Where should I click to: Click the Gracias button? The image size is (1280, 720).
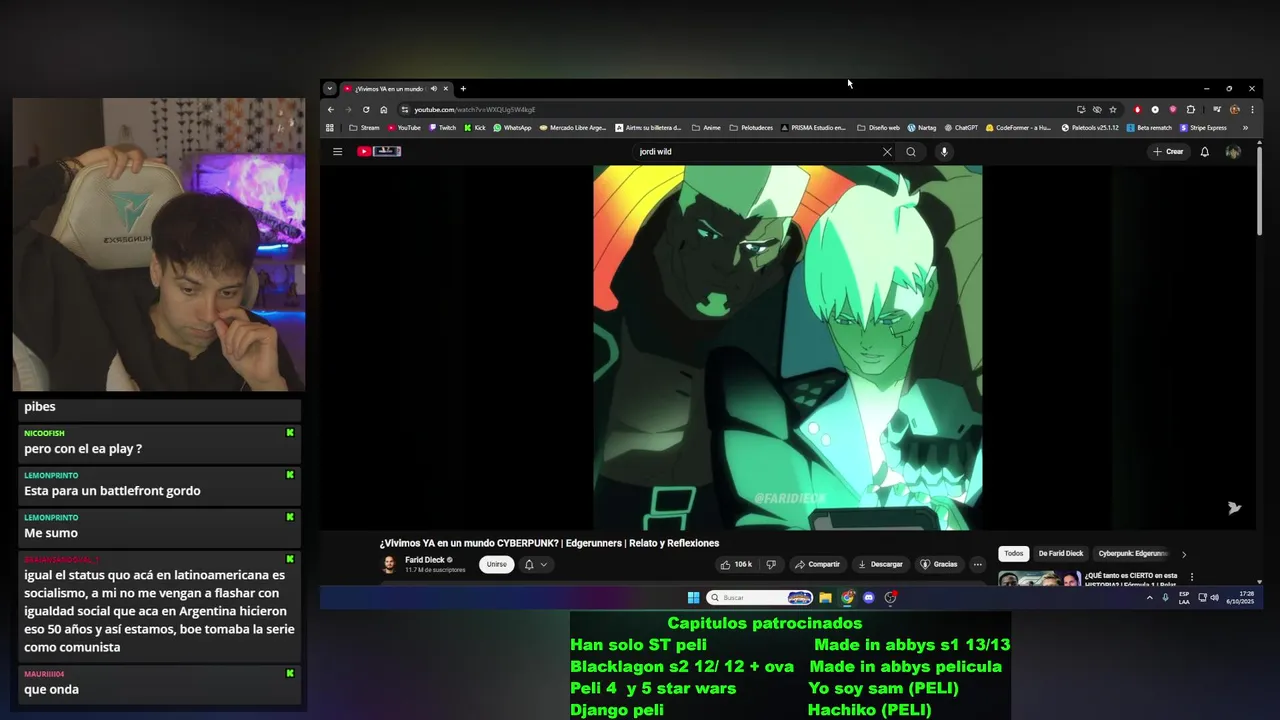click(x=939, y=565)
